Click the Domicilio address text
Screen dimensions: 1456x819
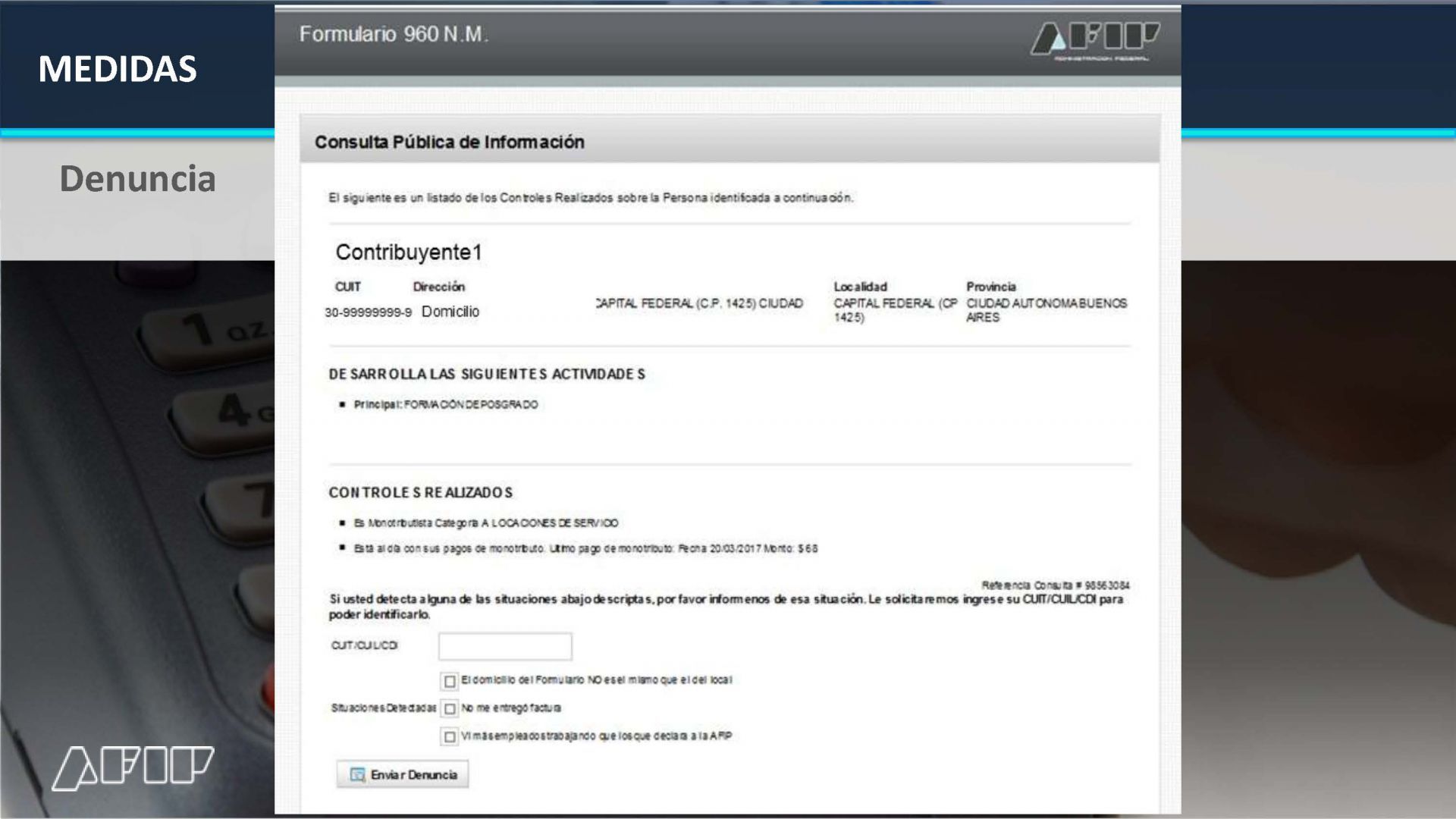point(450,312)
